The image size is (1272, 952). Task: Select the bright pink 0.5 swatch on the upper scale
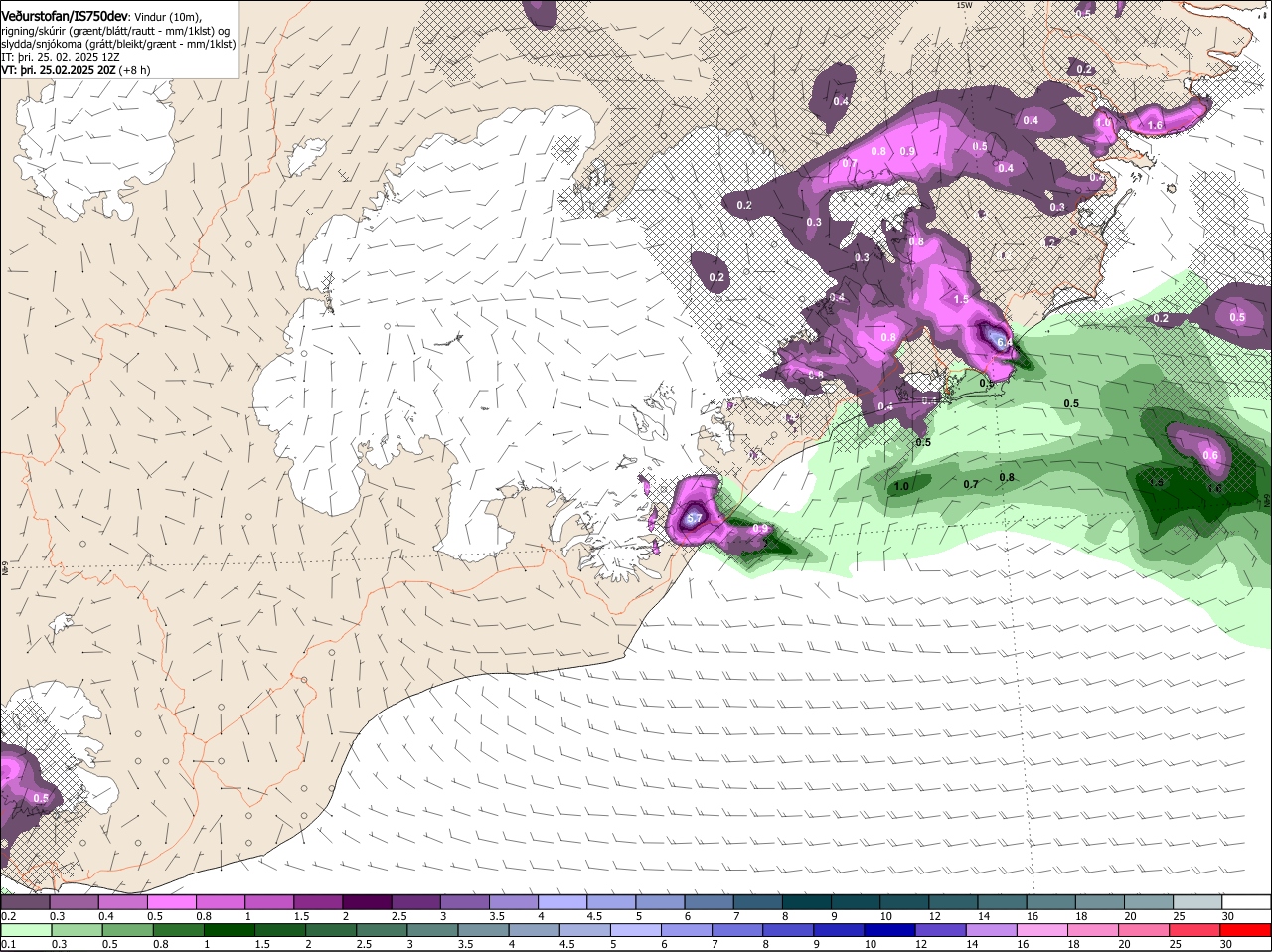click(x=172, y=902)
